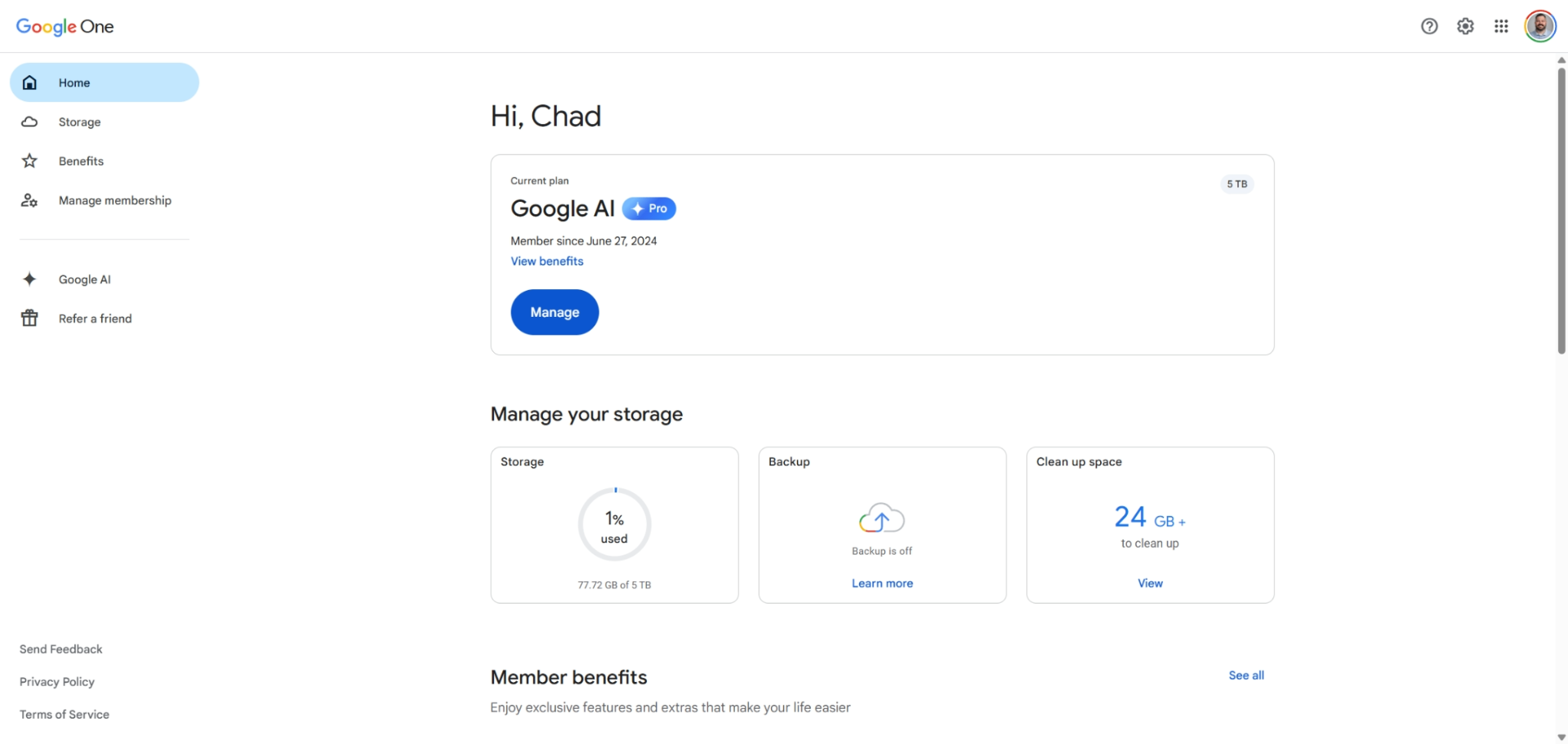Open Benefits in the sidebar

click(x=105, y=161)
